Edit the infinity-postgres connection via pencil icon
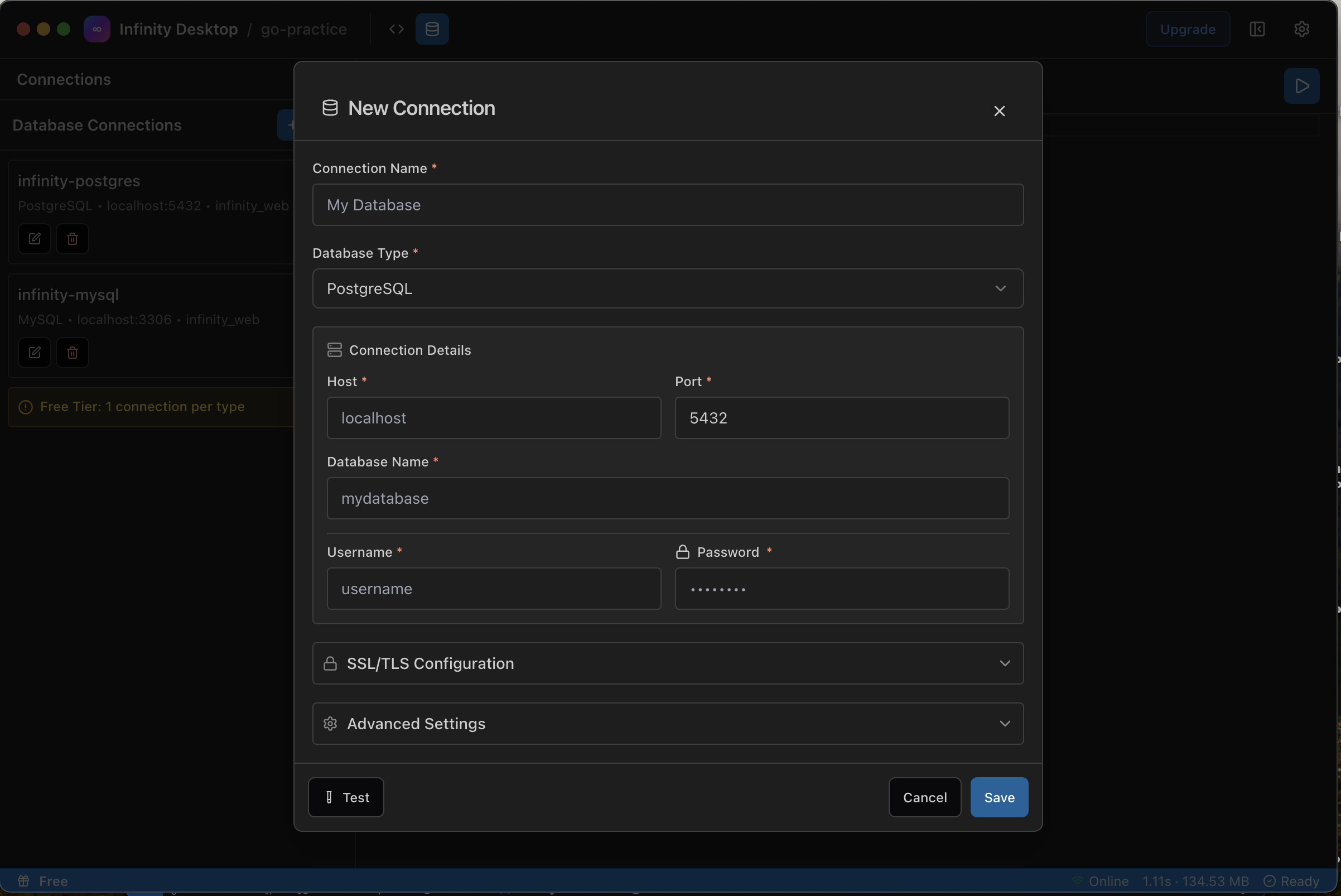The height and width of the screenshot is (896, 1341). 33,238
